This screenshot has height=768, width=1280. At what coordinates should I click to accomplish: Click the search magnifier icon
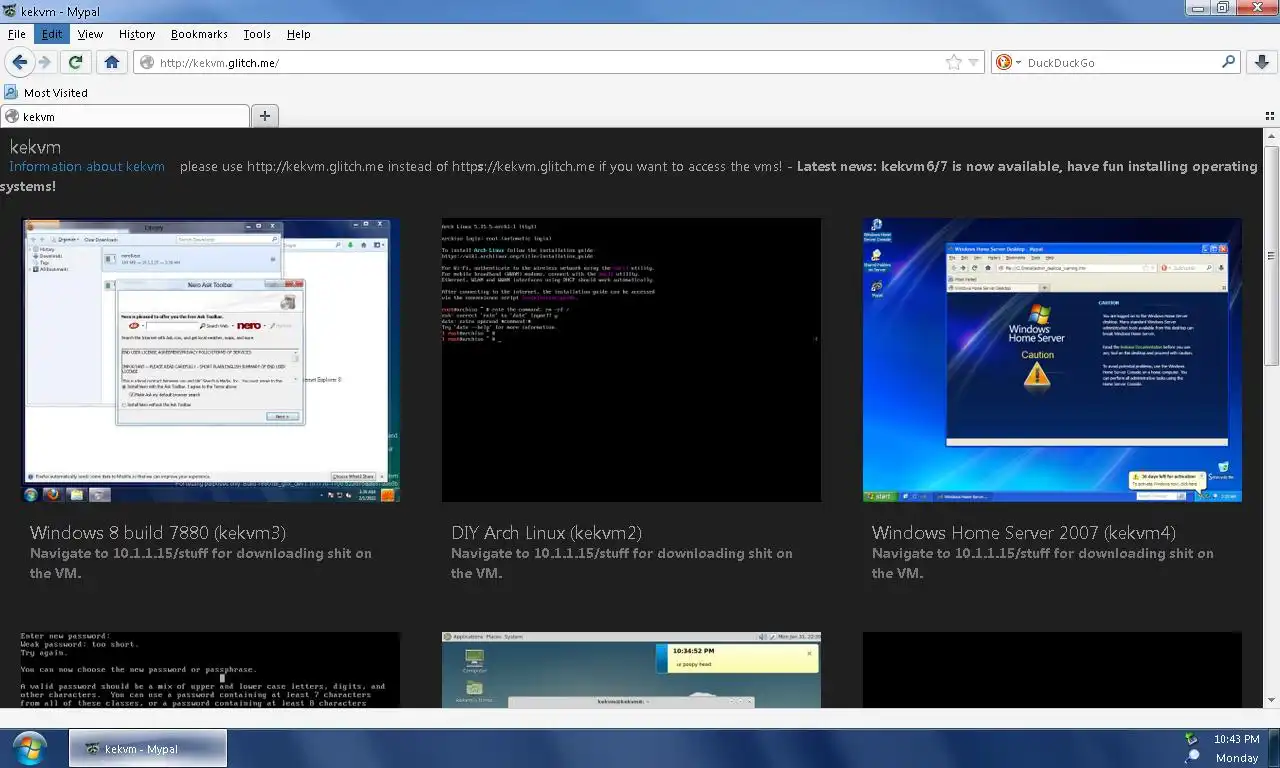1229,62
